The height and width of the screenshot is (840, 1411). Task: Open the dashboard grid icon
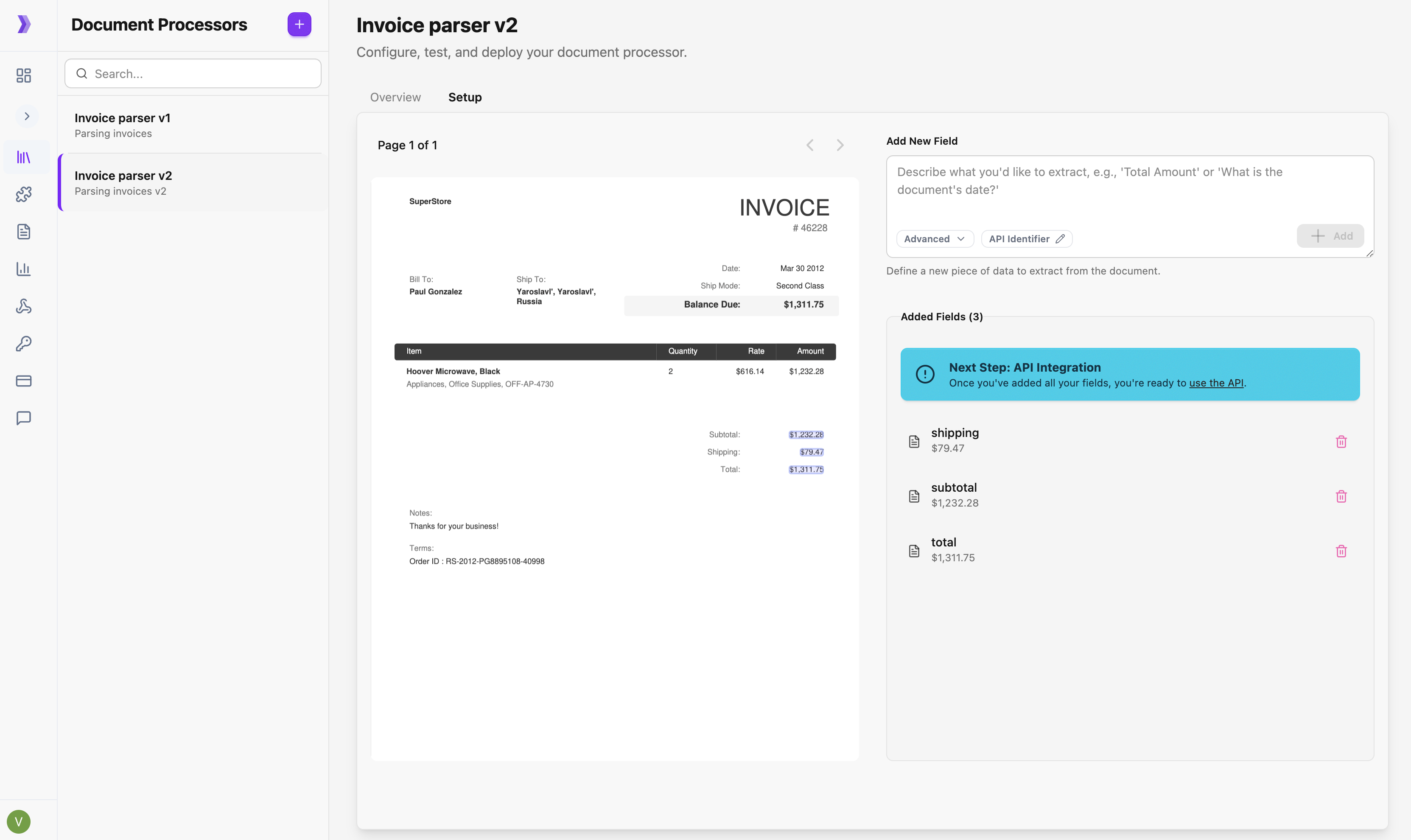click(24, 75)
